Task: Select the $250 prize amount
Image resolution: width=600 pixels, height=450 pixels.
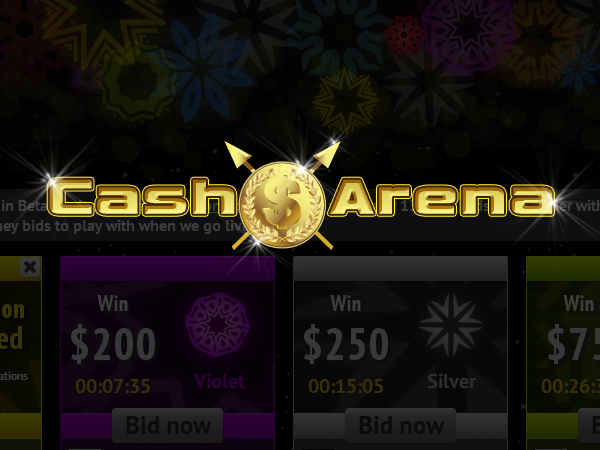Action: coord(346,345)
